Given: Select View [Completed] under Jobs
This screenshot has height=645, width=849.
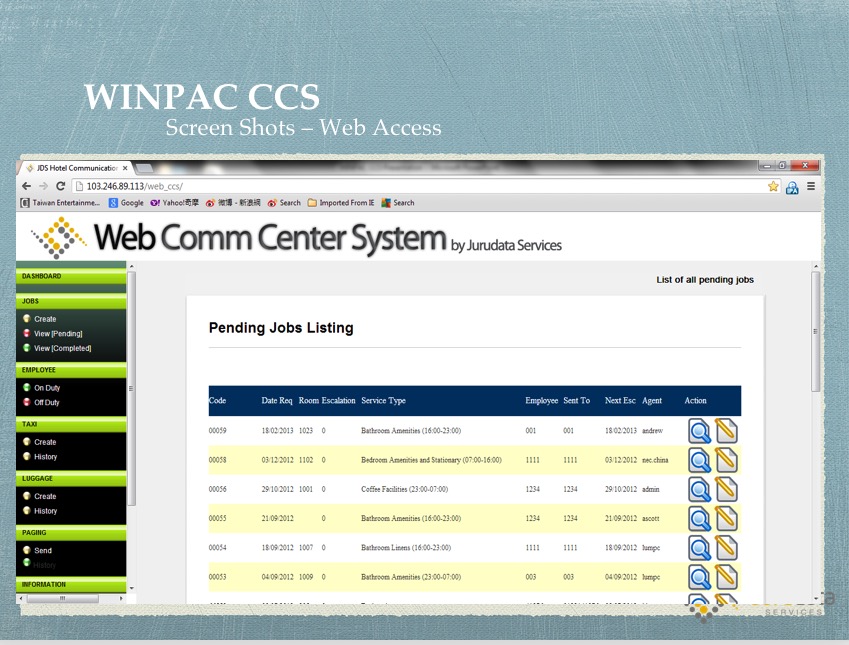Looking at the screenshot, I should (x=62, y=348).
